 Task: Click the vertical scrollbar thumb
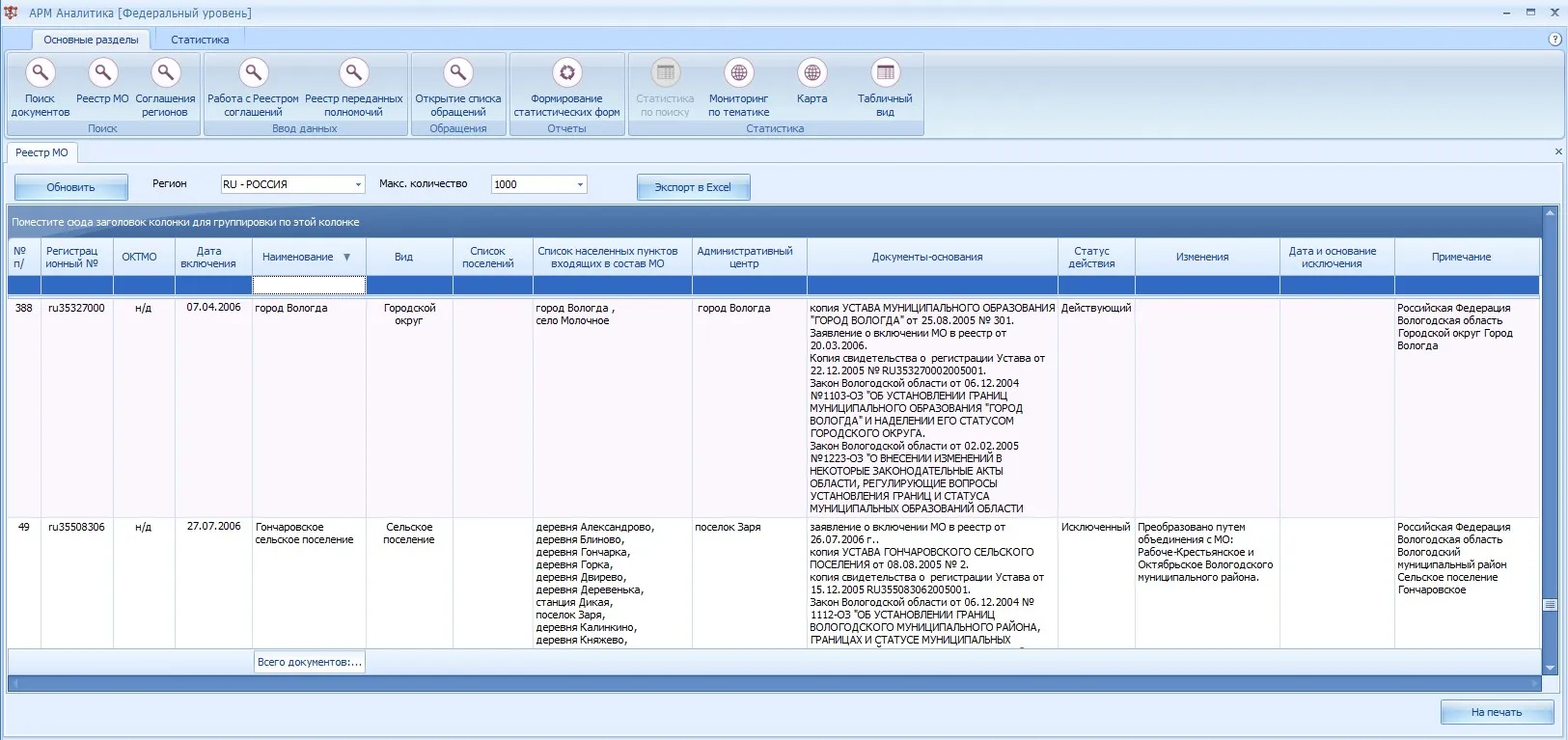pyautogui.click(x=1550, y=605)
